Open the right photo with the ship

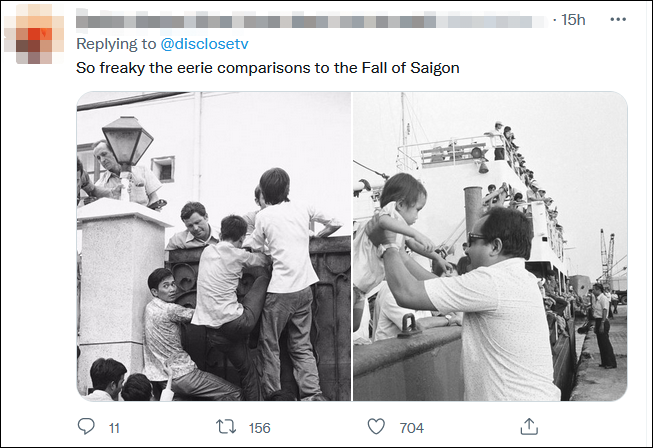490,246
